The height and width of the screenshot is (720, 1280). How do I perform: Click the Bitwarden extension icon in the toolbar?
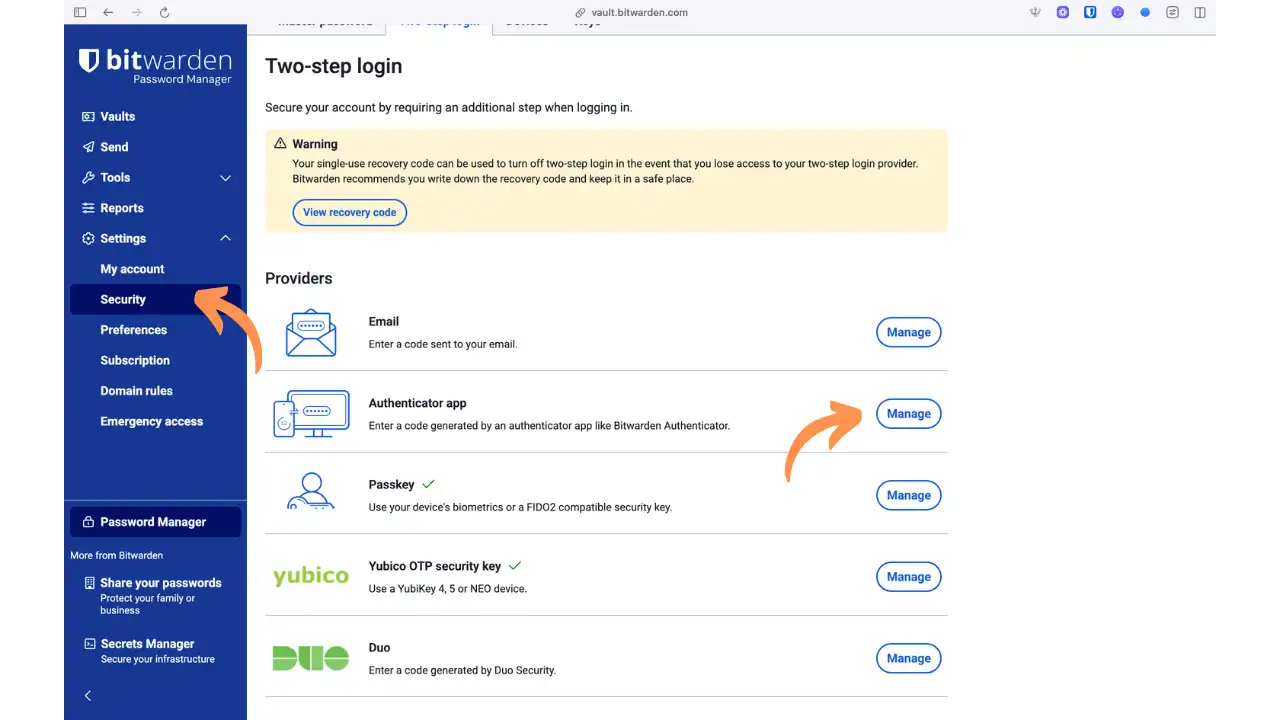point(1090,13)
